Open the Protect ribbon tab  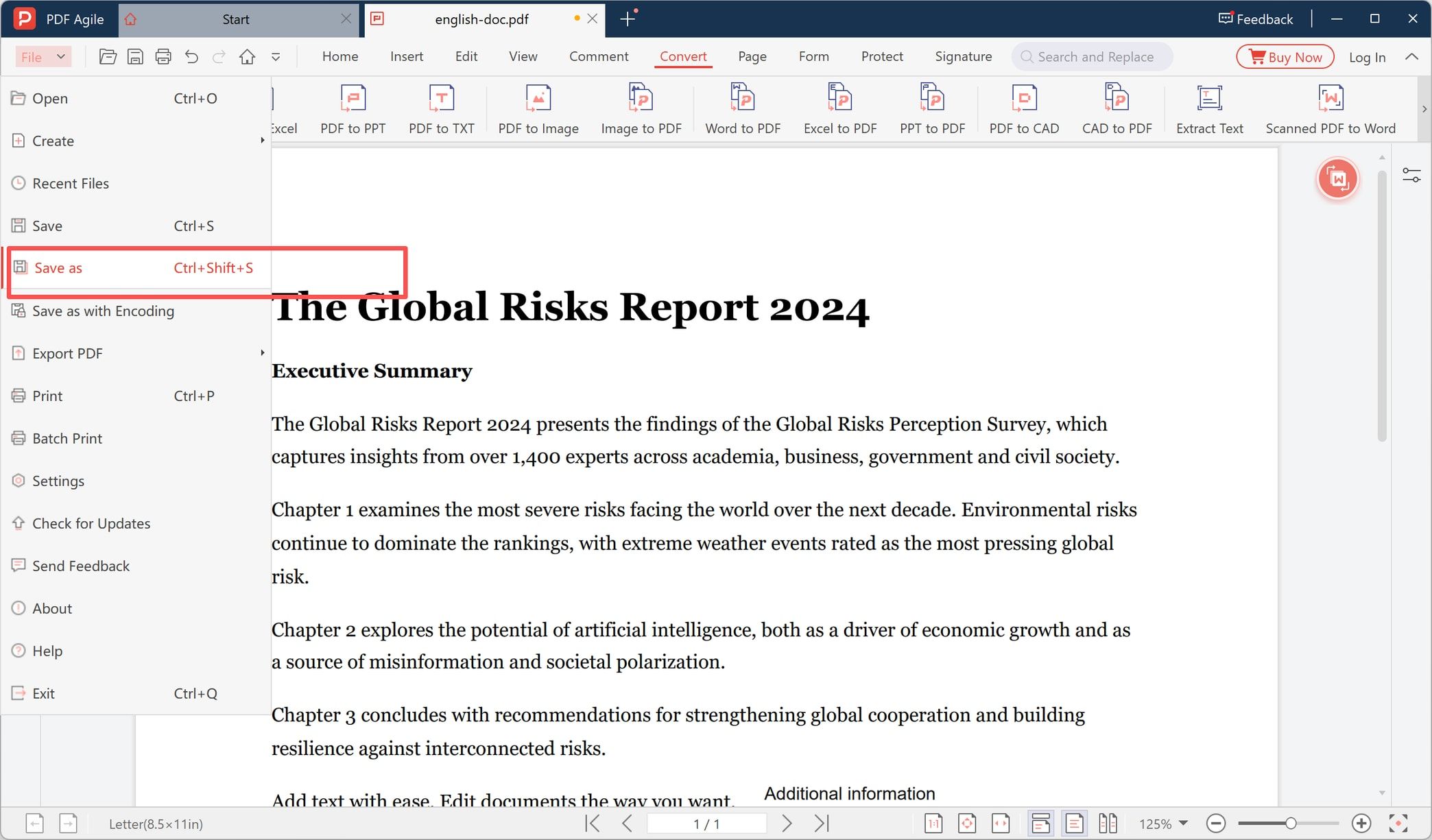click(x=882, y=56)
